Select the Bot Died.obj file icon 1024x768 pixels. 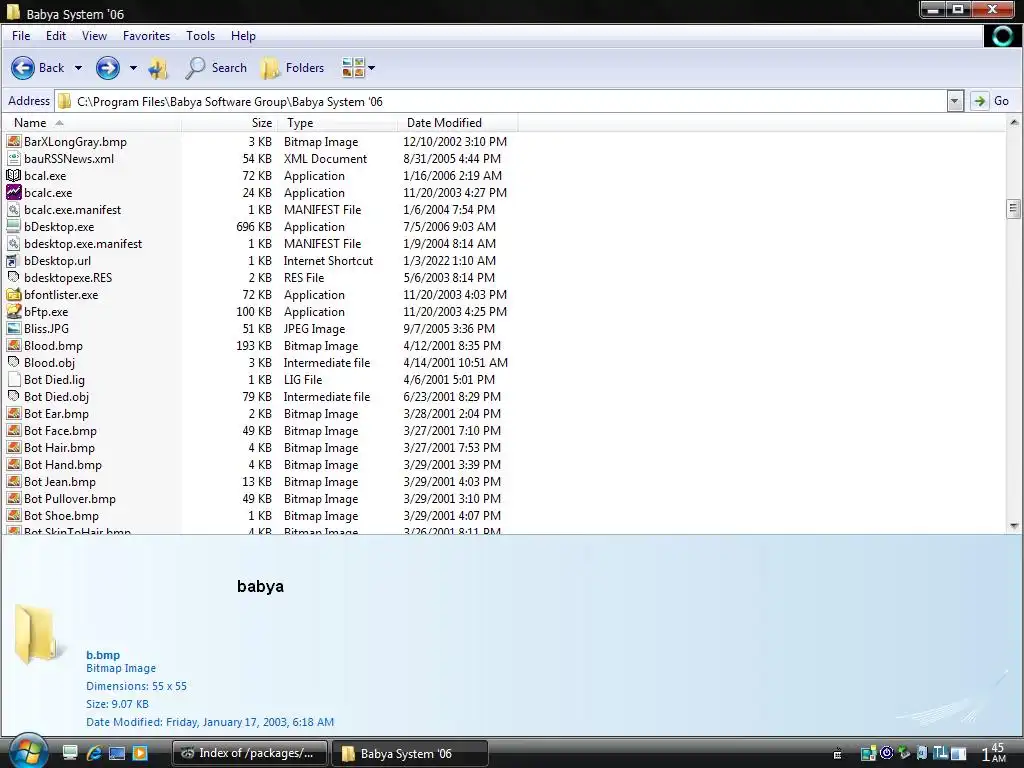(13, 396)
